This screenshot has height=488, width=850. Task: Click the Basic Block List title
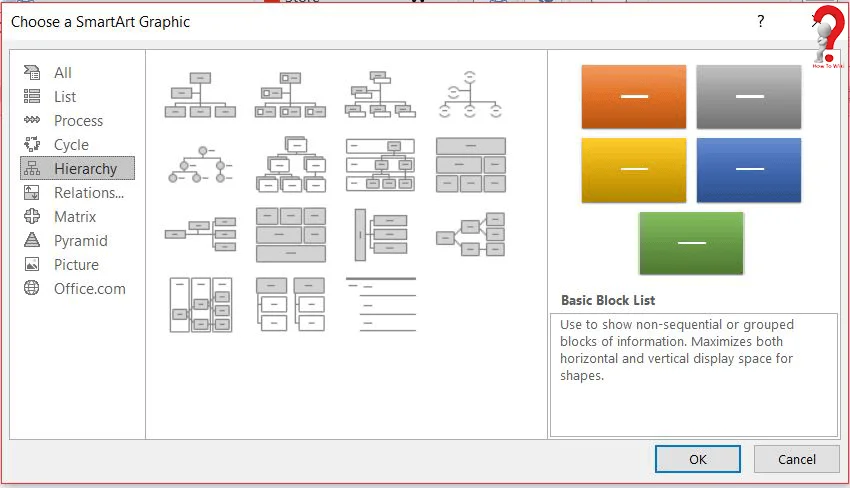pos(608,300)
